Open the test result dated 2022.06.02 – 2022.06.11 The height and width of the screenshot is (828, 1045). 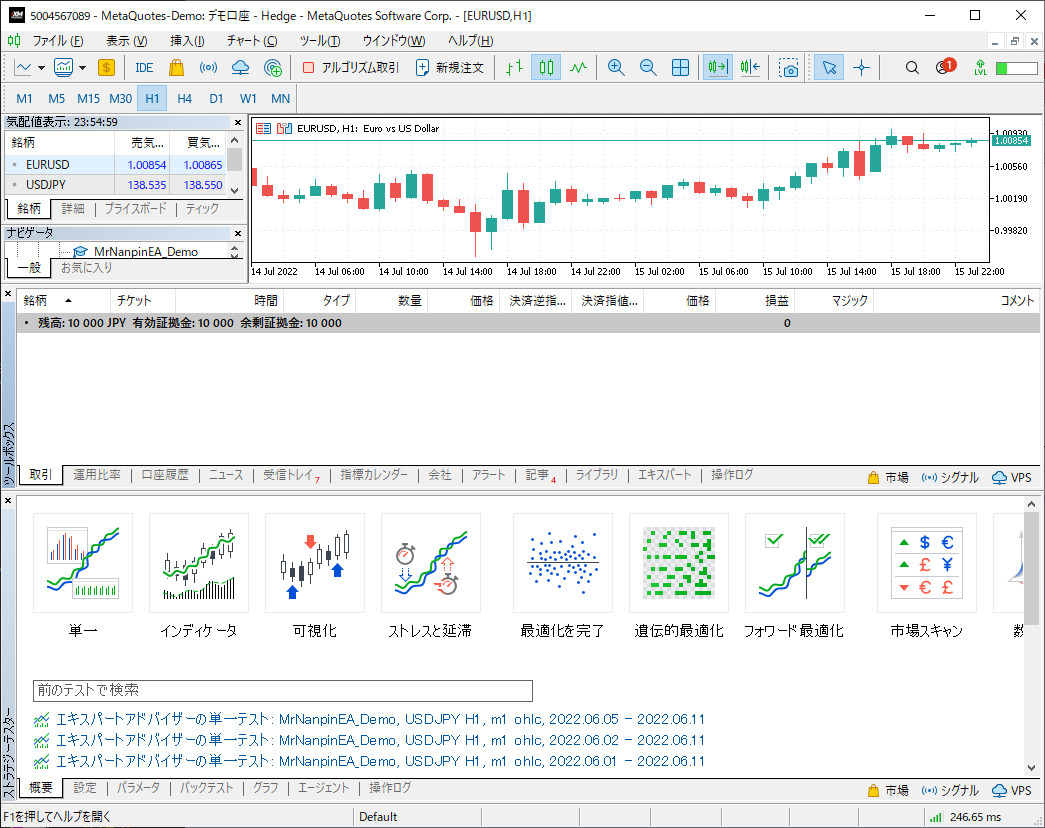tap(370, 740)
